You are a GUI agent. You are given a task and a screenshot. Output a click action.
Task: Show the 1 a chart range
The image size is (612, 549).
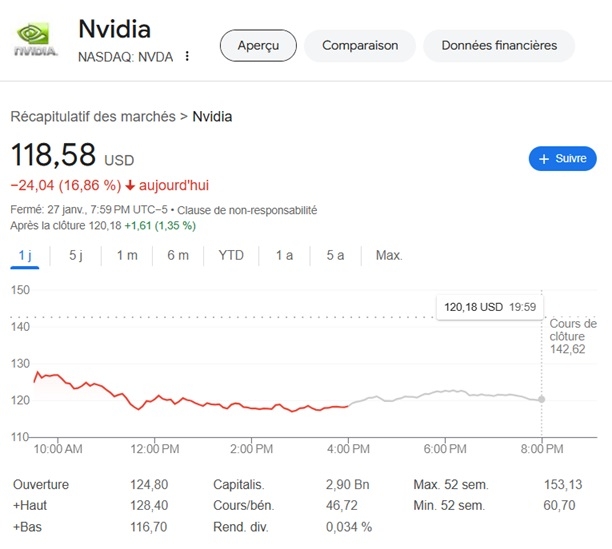click(x=284, y=255)
